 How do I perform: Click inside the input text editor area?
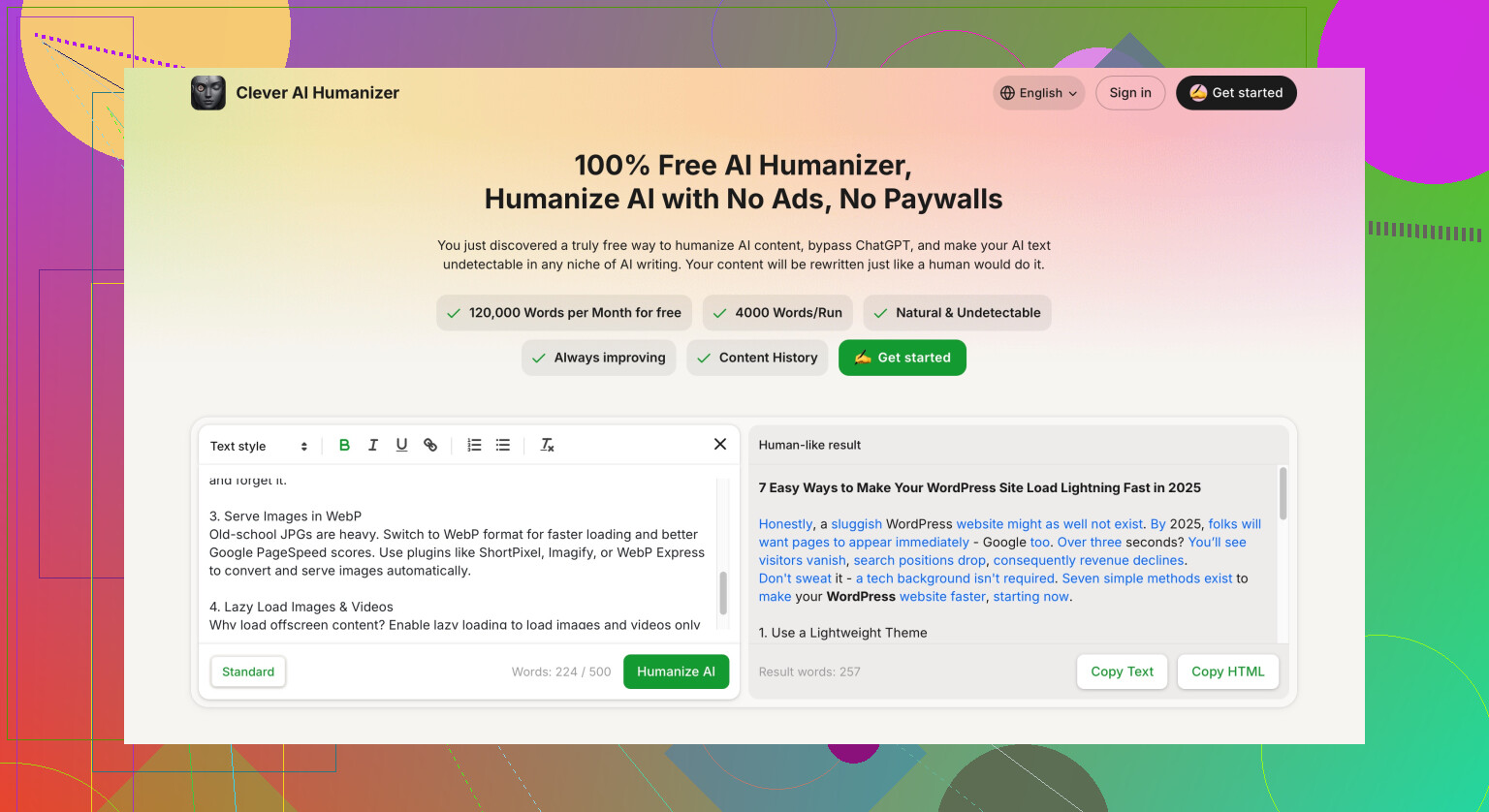click(458, 552)
